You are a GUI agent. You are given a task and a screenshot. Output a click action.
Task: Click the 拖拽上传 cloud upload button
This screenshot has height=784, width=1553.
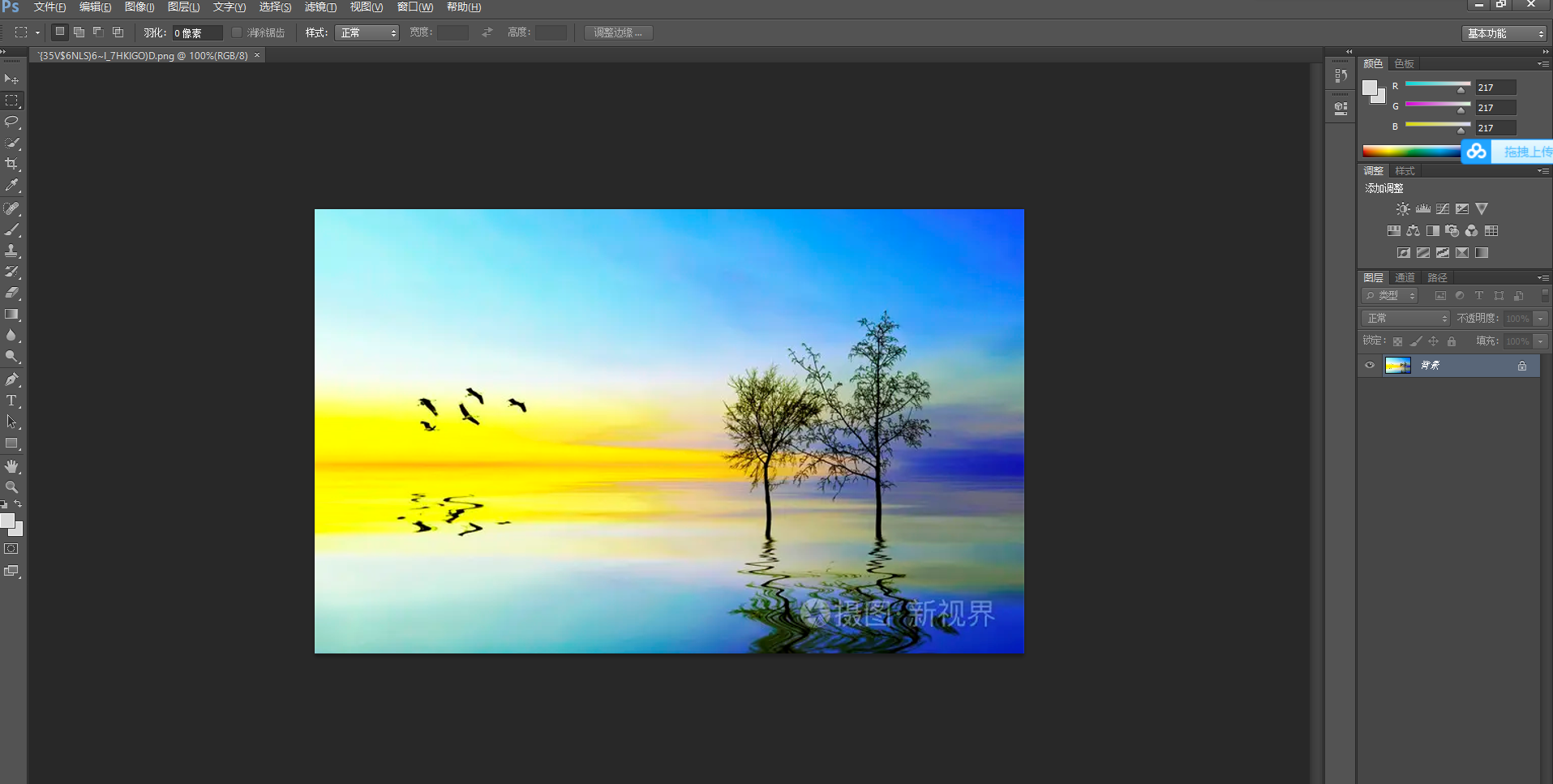click(x=1507, y=152)
